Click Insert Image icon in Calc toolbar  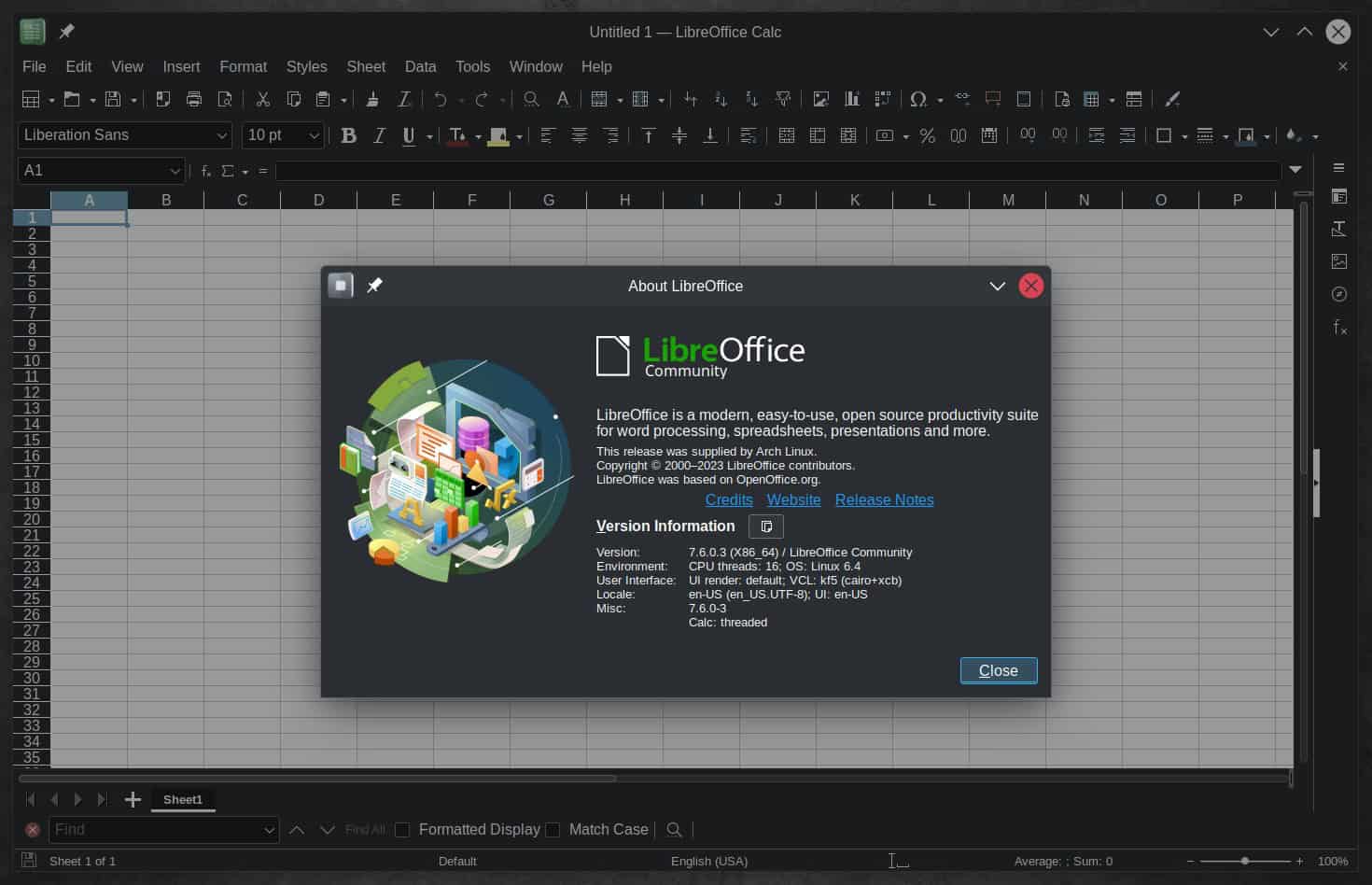coord(820,99)
